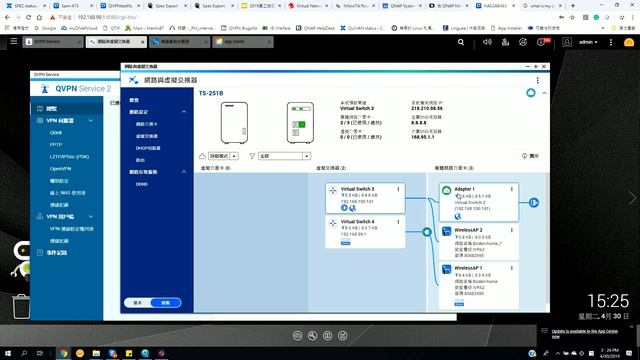The height and width of the screenshot is (360, 640).
Task: Open Virtual Switch 3 options menu
Action: (398, 189)
